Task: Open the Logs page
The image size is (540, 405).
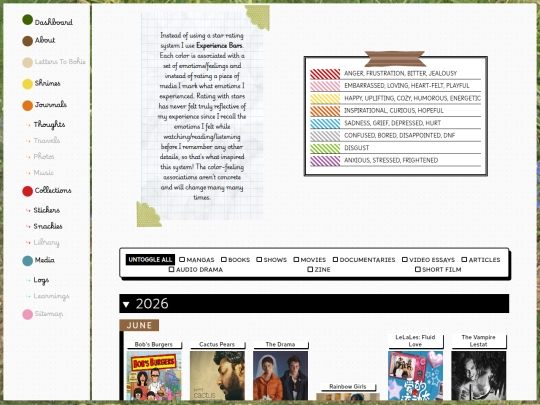Action: [x=41, y=280]
